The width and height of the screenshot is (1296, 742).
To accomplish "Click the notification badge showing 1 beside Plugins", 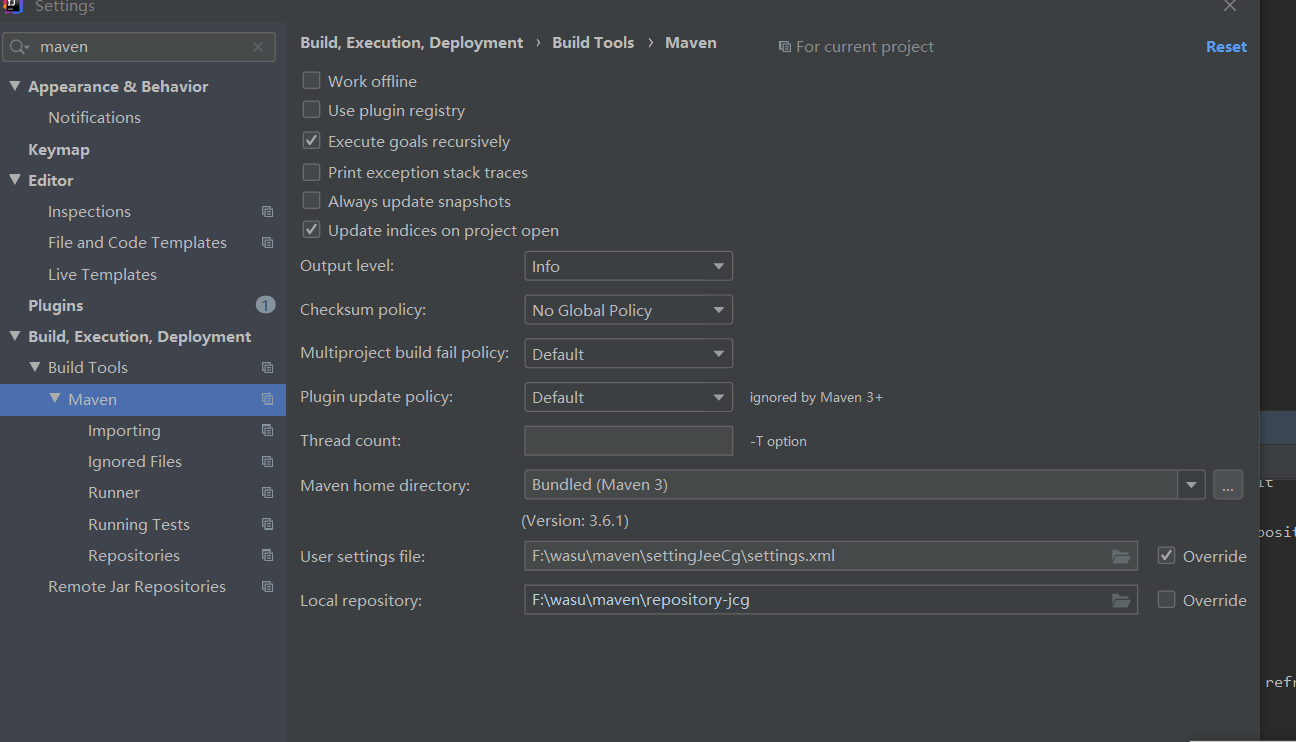I will pos(265,305).
